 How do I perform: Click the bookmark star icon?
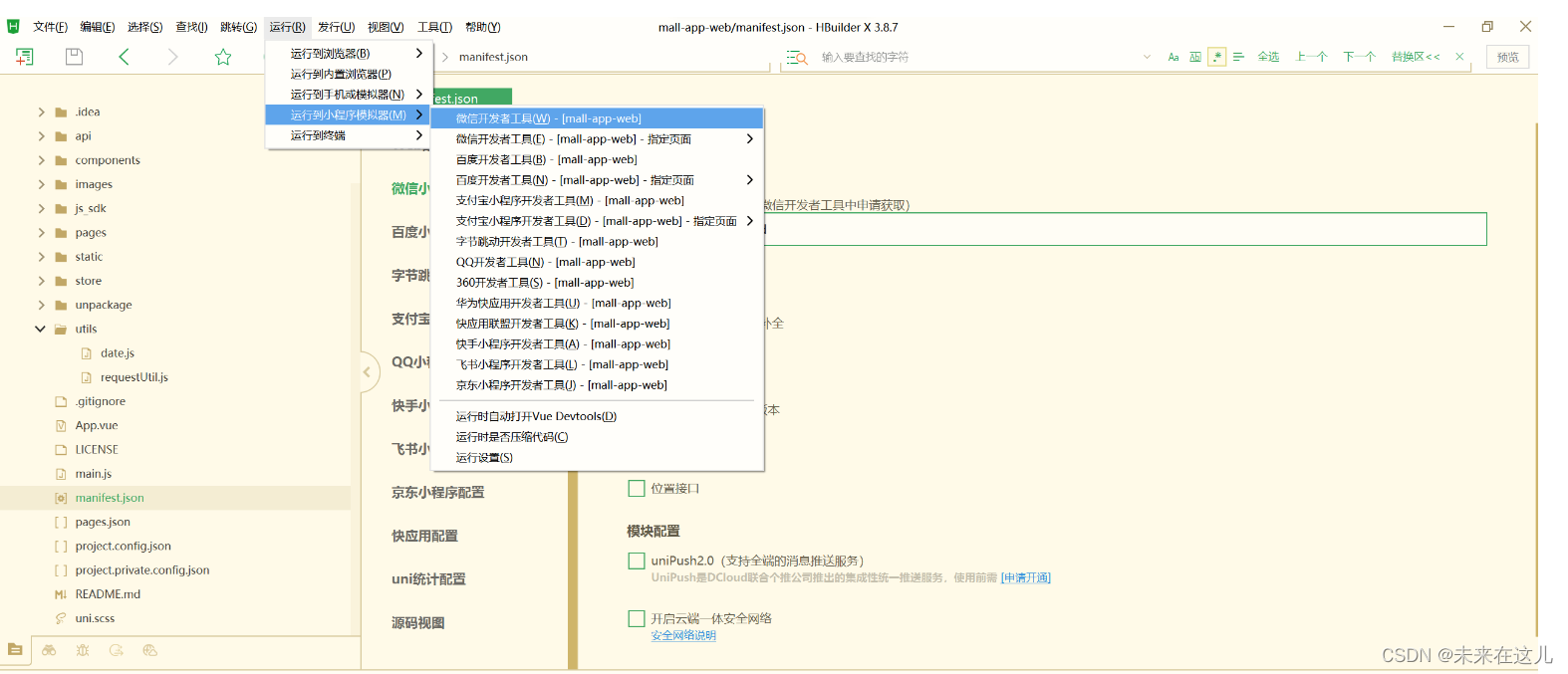pyautogui.click(x=223, y=57)
